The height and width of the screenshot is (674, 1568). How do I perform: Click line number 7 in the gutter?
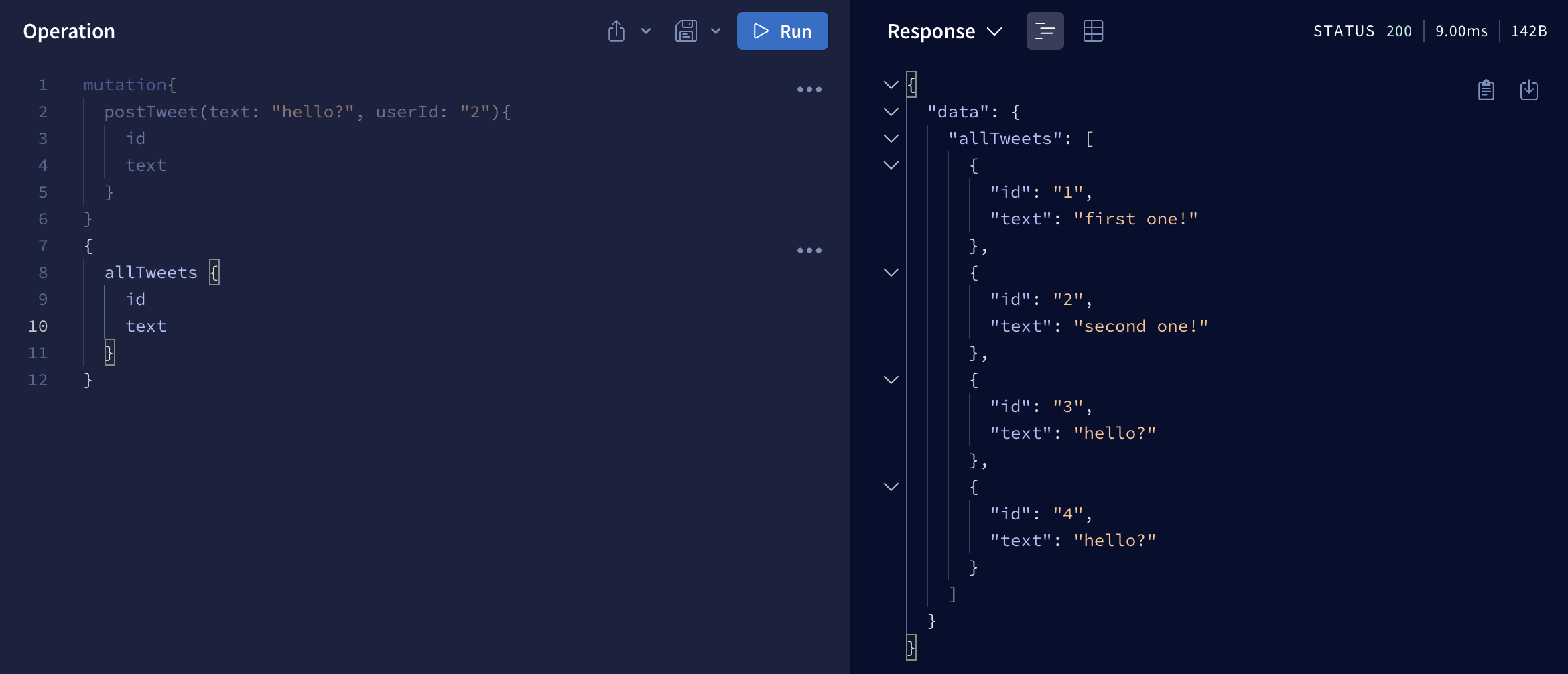pos(43,246)
